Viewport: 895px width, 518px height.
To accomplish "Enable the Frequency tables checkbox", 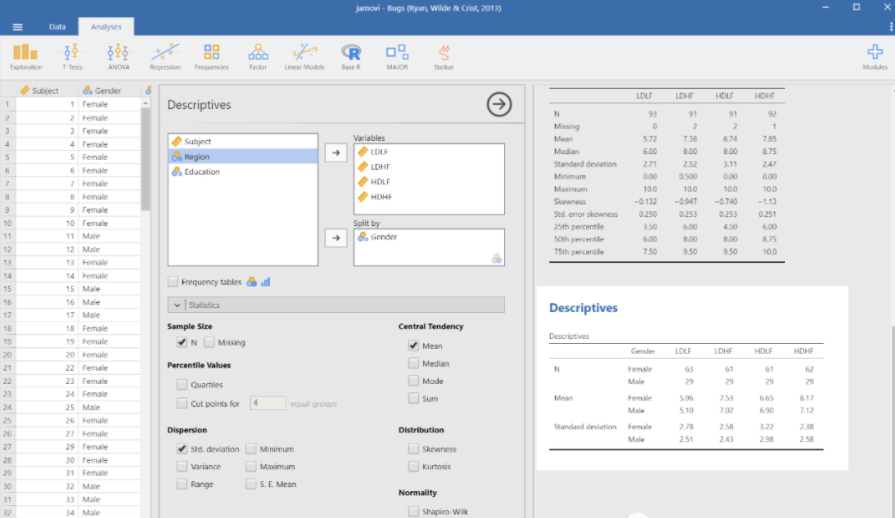I will click(174, 282).
